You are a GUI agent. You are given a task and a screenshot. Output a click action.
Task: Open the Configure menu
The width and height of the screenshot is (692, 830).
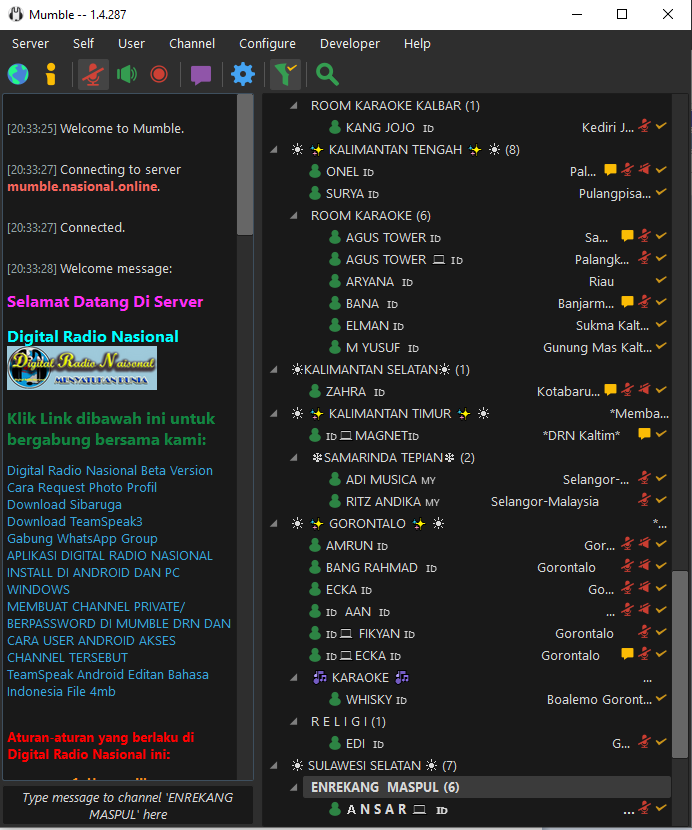(267, 43)
